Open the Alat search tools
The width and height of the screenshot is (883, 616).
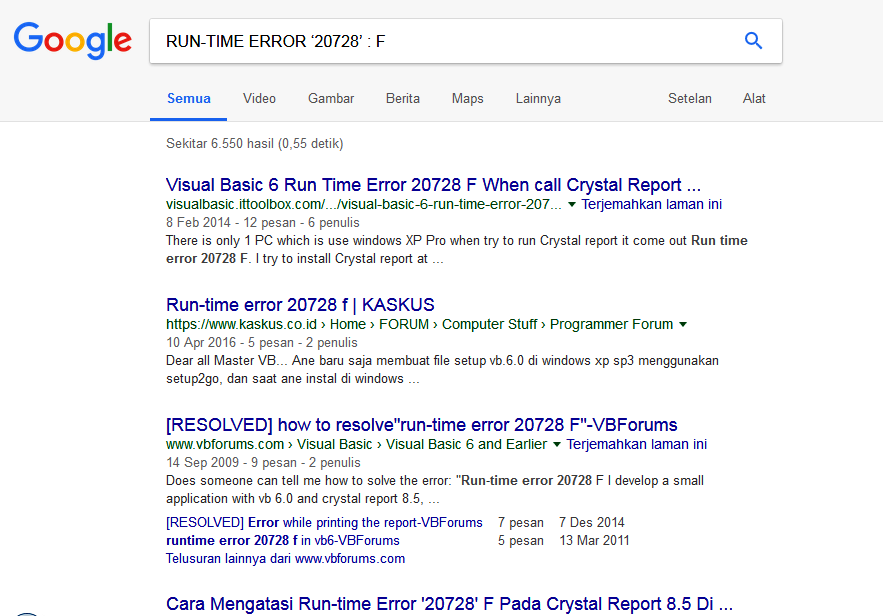[x=753, y=99]
